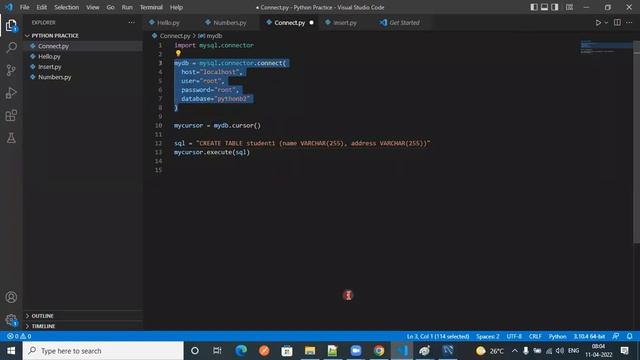Open the Manage gear icon

(11, 320)
